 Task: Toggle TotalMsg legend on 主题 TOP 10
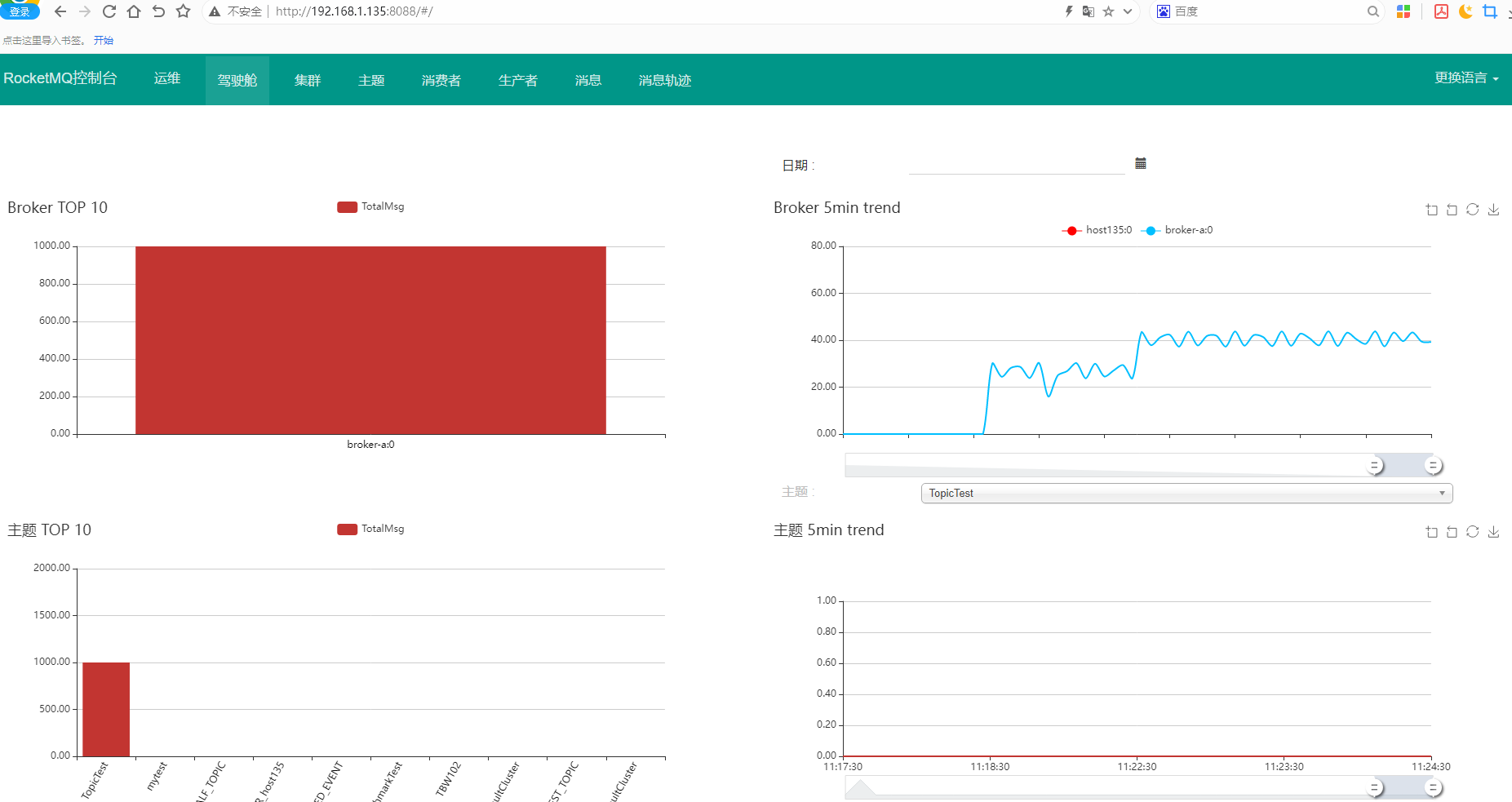click(371, 529)
